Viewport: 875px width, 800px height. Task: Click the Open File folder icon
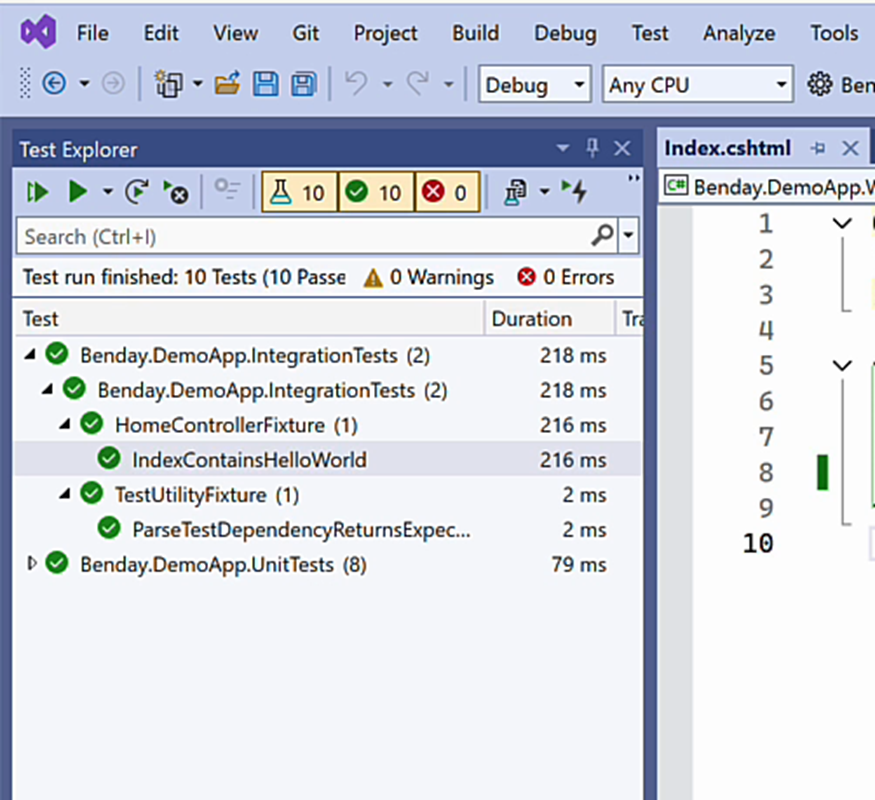click(228, 84)
